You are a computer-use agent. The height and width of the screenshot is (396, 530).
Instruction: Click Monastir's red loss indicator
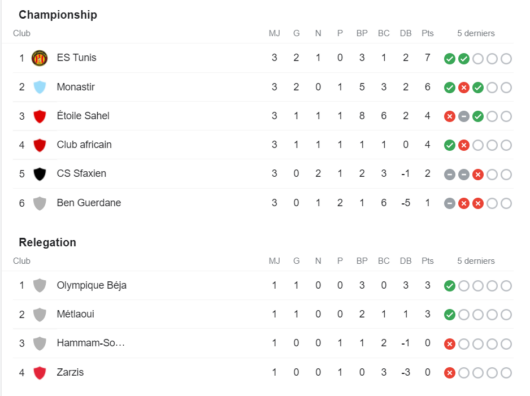[463, 88]
